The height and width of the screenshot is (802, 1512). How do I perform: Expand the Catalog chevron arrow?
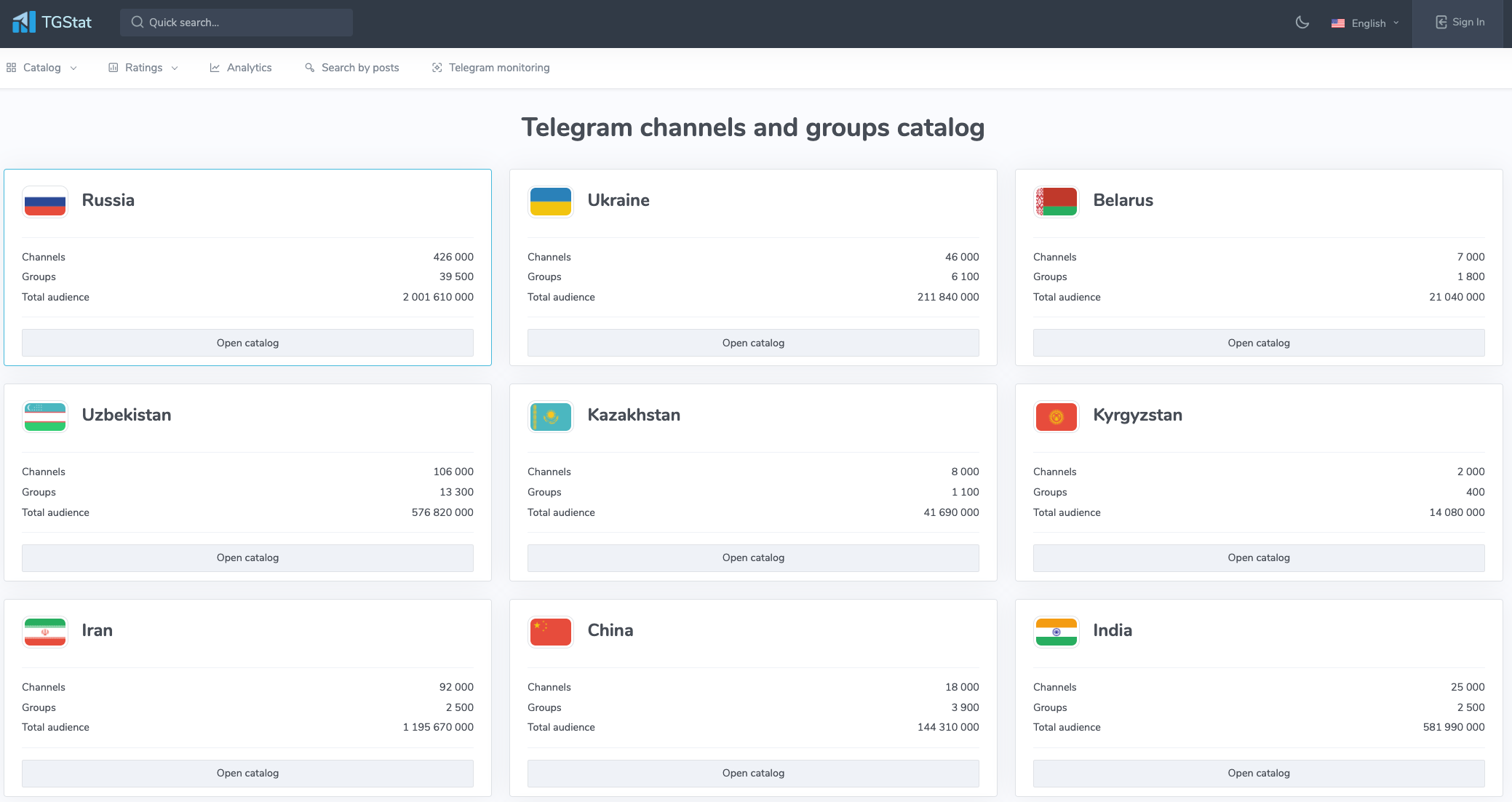73,68
